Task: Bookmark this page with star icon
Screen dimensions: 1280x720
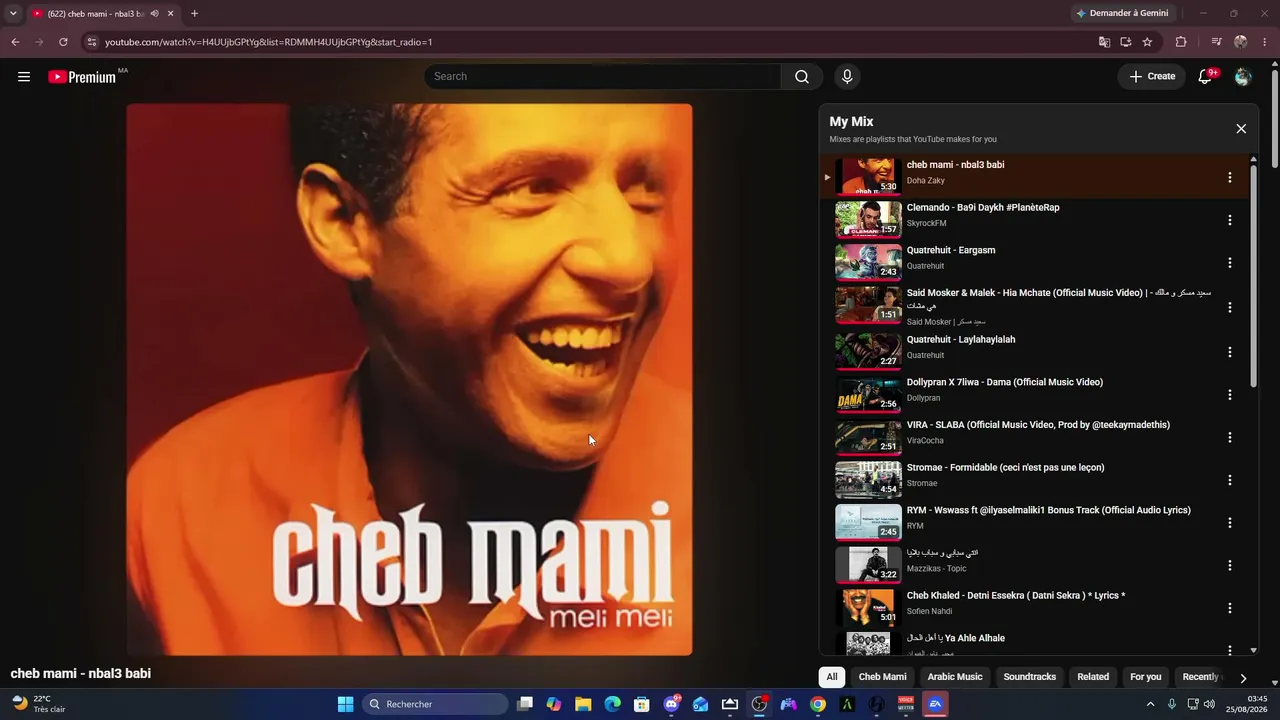Action: pyautogui.click(x=1147, y=42)
